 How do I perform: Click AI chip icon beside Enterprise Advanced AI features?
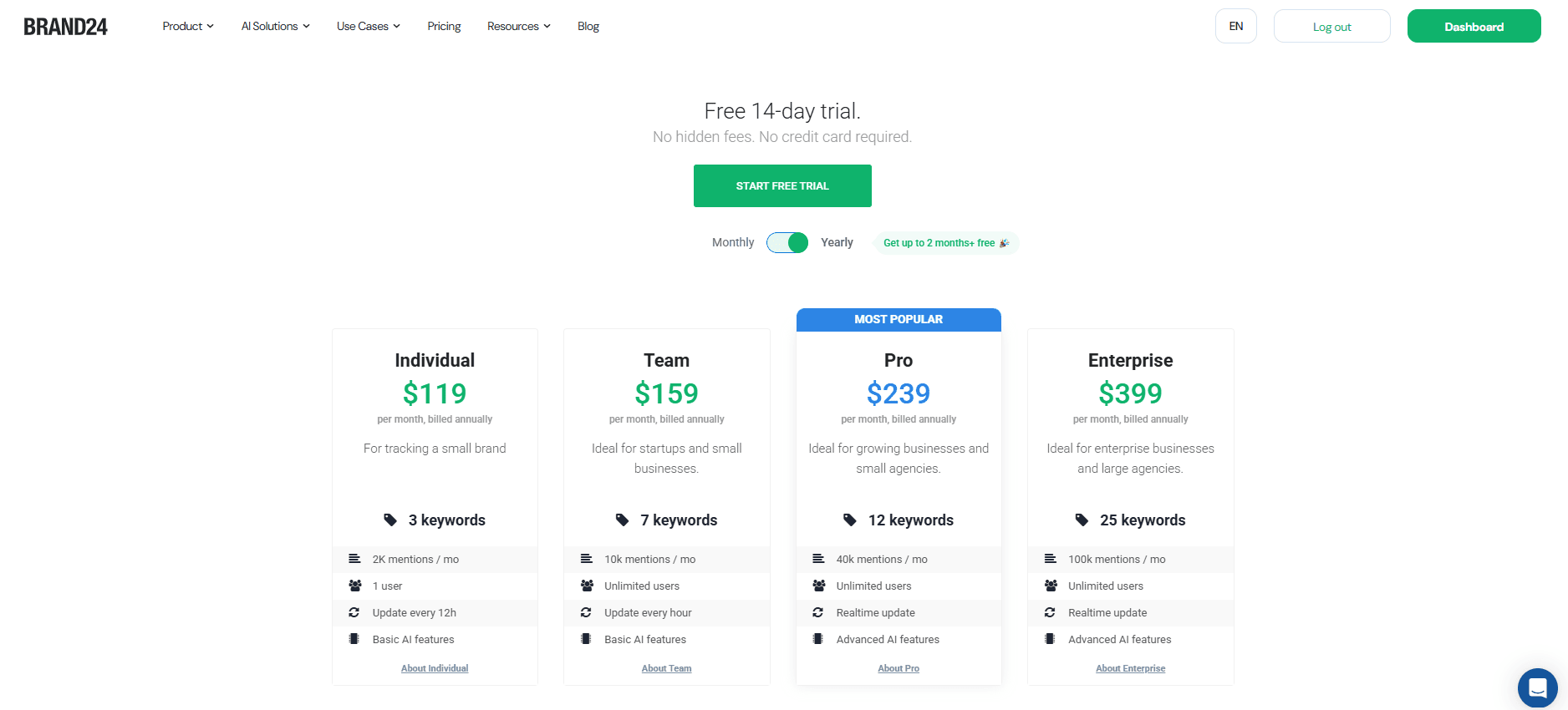pos(1050,639)
